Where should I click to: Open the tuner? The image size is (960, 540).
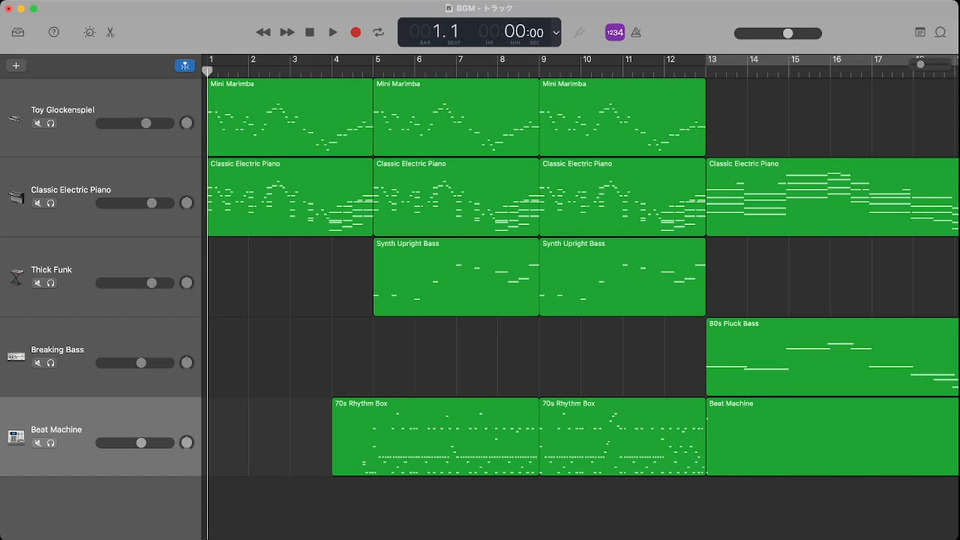579,32
